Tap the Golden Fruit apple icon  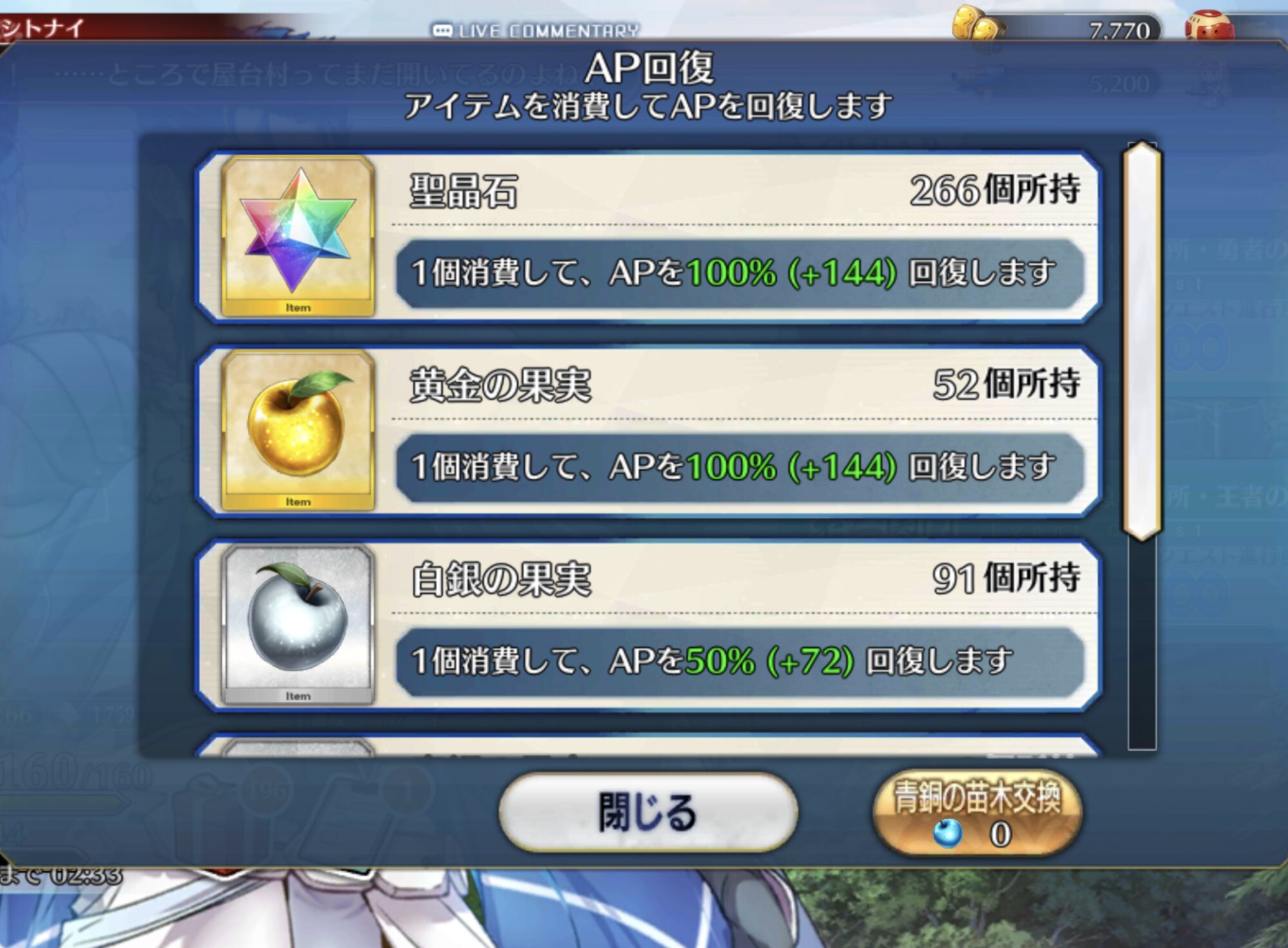pos(298,431)
